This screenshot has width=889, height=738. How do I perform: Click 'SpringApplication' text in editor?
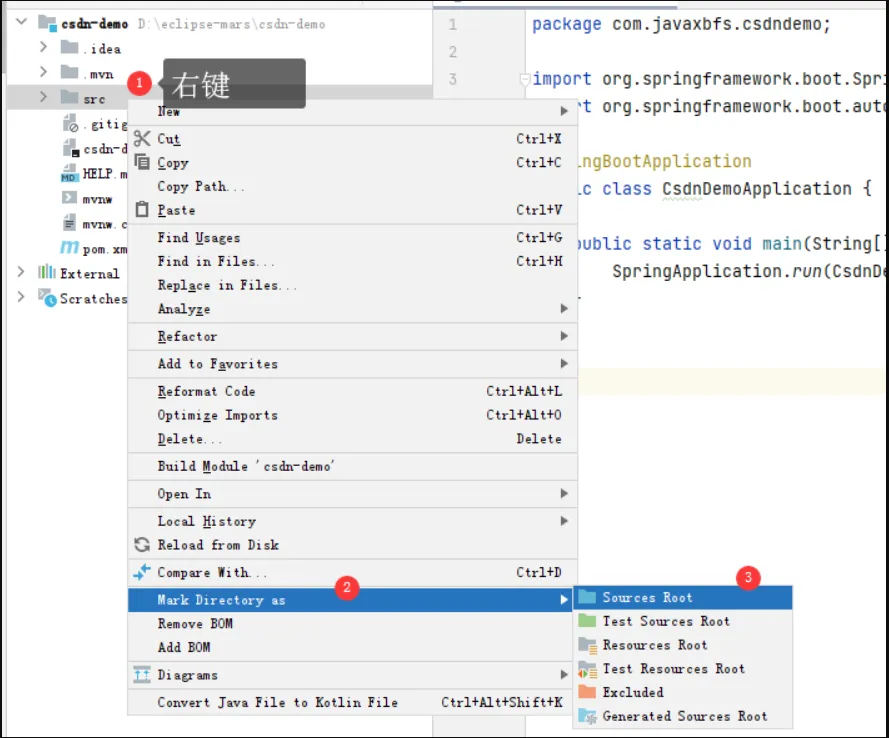pos(697,272)
